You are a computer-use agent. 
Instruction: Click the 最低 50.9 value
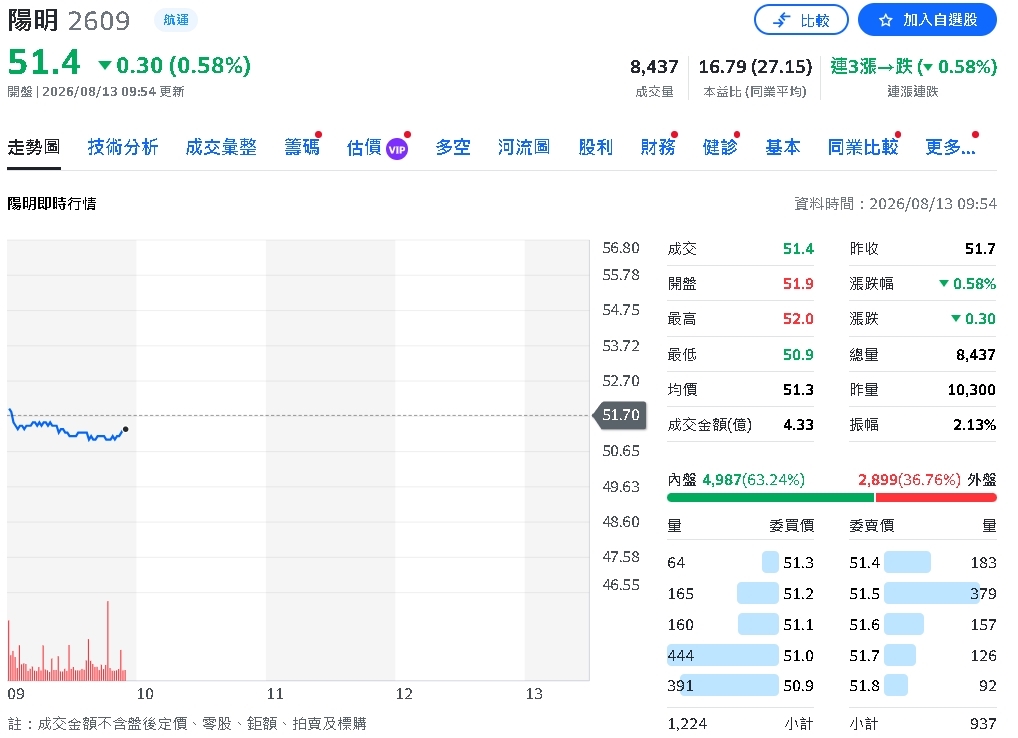coord(798,354)
